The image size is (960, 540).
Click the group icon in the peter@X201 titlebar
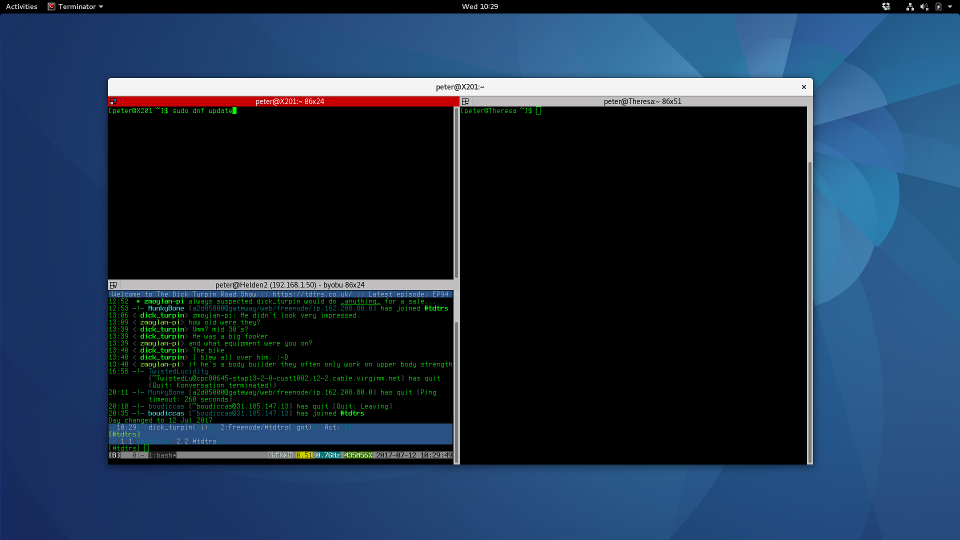click(x=113, y=102)
